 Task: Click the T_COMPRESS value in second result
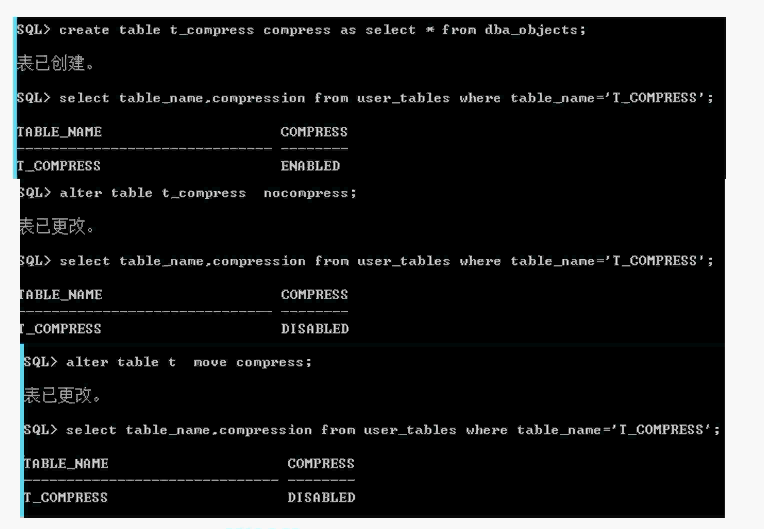tap(60, 329)
